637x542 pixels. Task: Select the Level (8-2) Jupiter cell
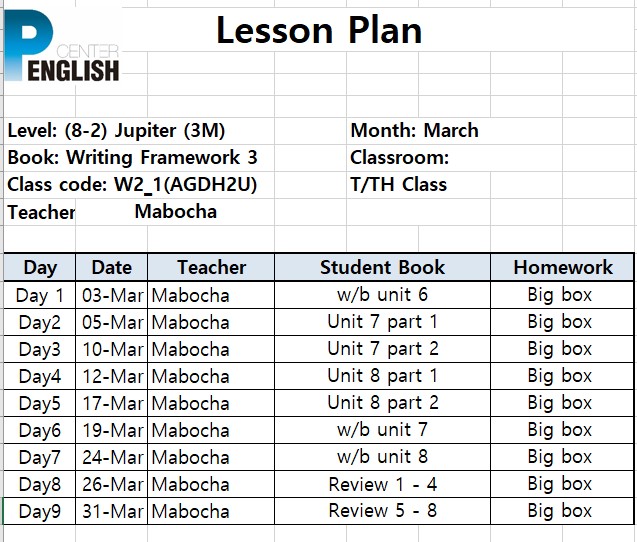click(x=116, y=131)
